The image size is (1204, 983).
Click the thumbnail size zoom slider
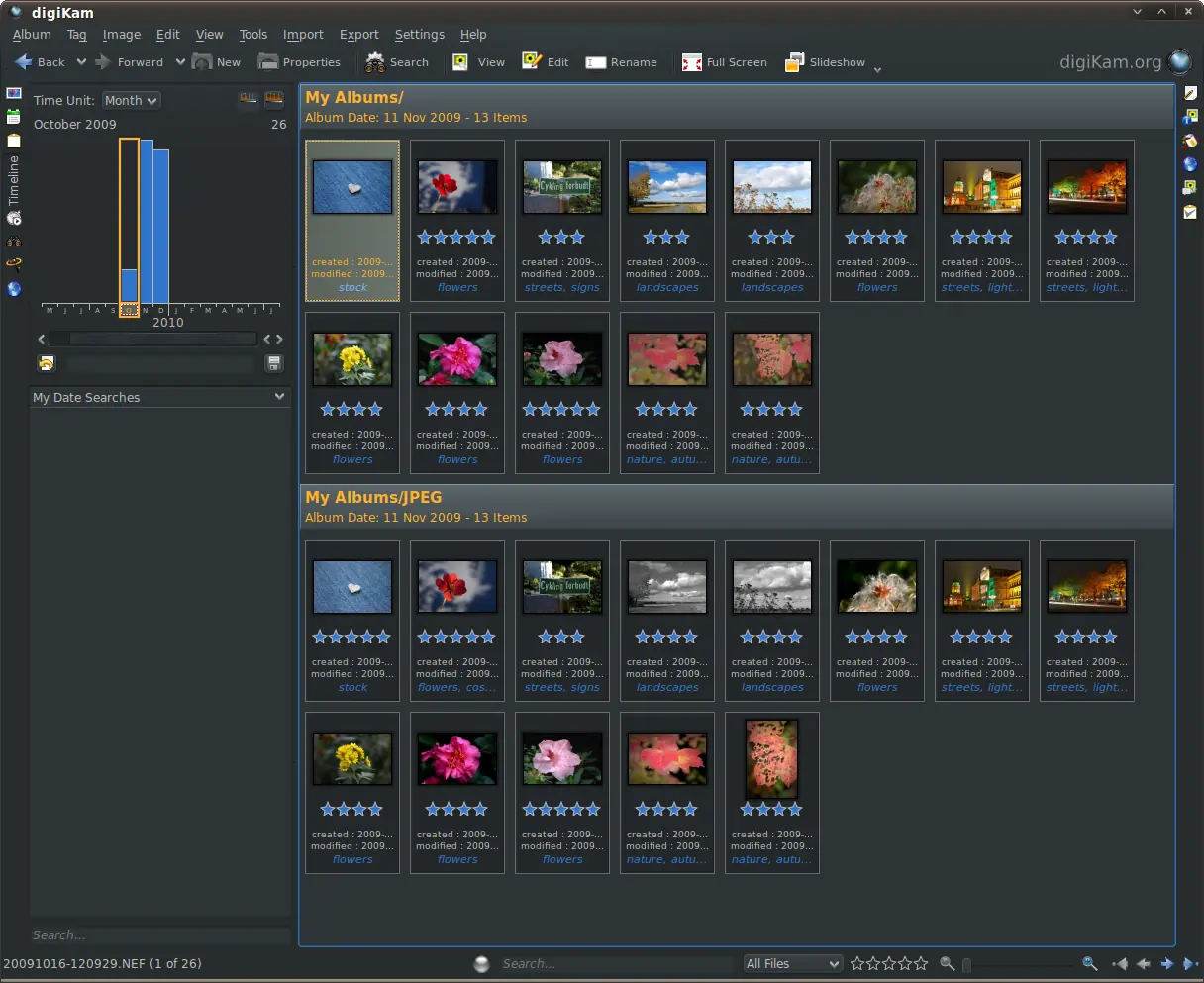pyautogui.click(x=1019, y=963)
